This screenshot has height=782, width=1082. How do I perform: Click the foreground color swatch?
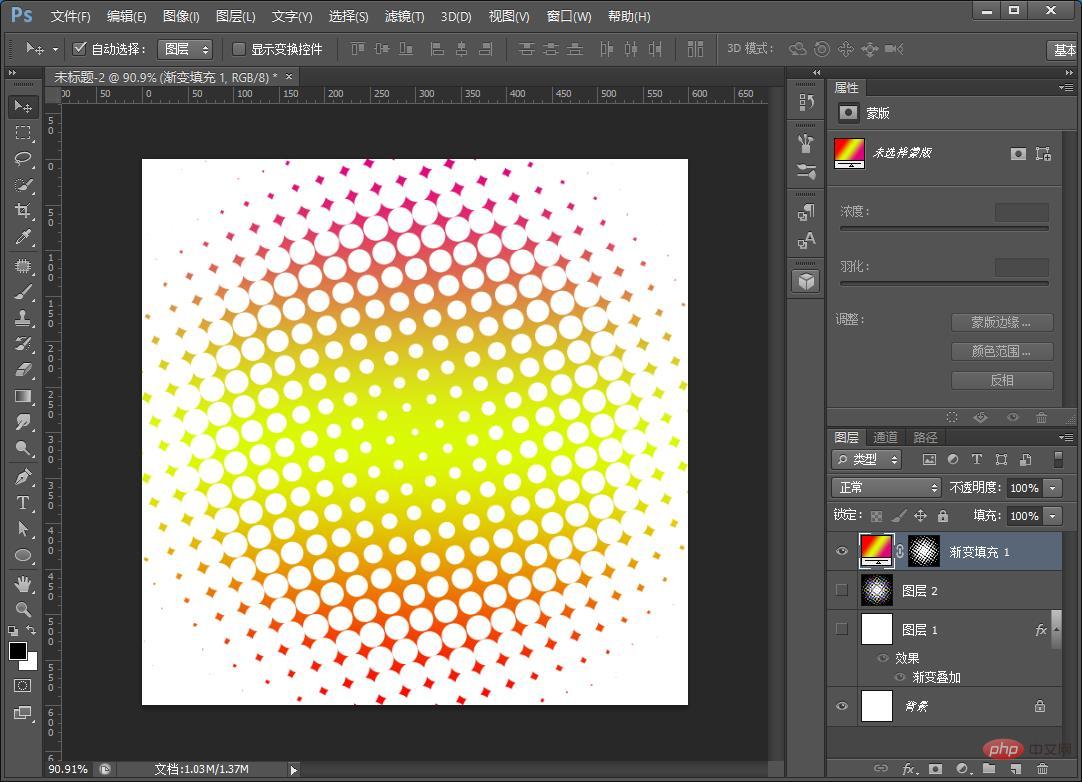pos(18,651)
